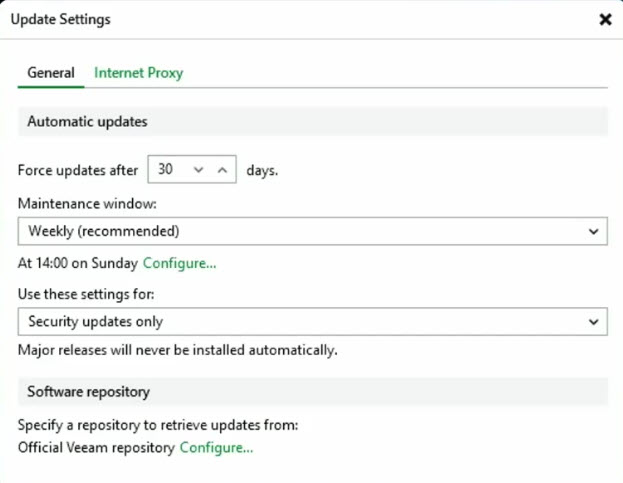Screen dimensions: 623x483
Task: Open Configure link for Sunday schedule
Action: (x=180, y=263)
